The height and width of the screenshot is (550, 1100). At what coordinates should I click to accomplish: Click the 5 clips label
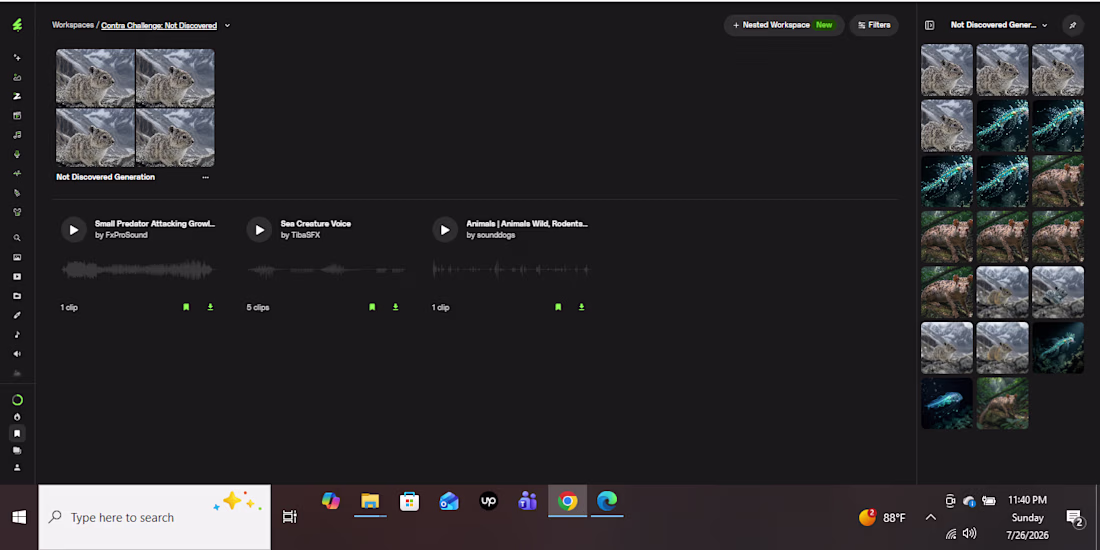click(258, 307)
